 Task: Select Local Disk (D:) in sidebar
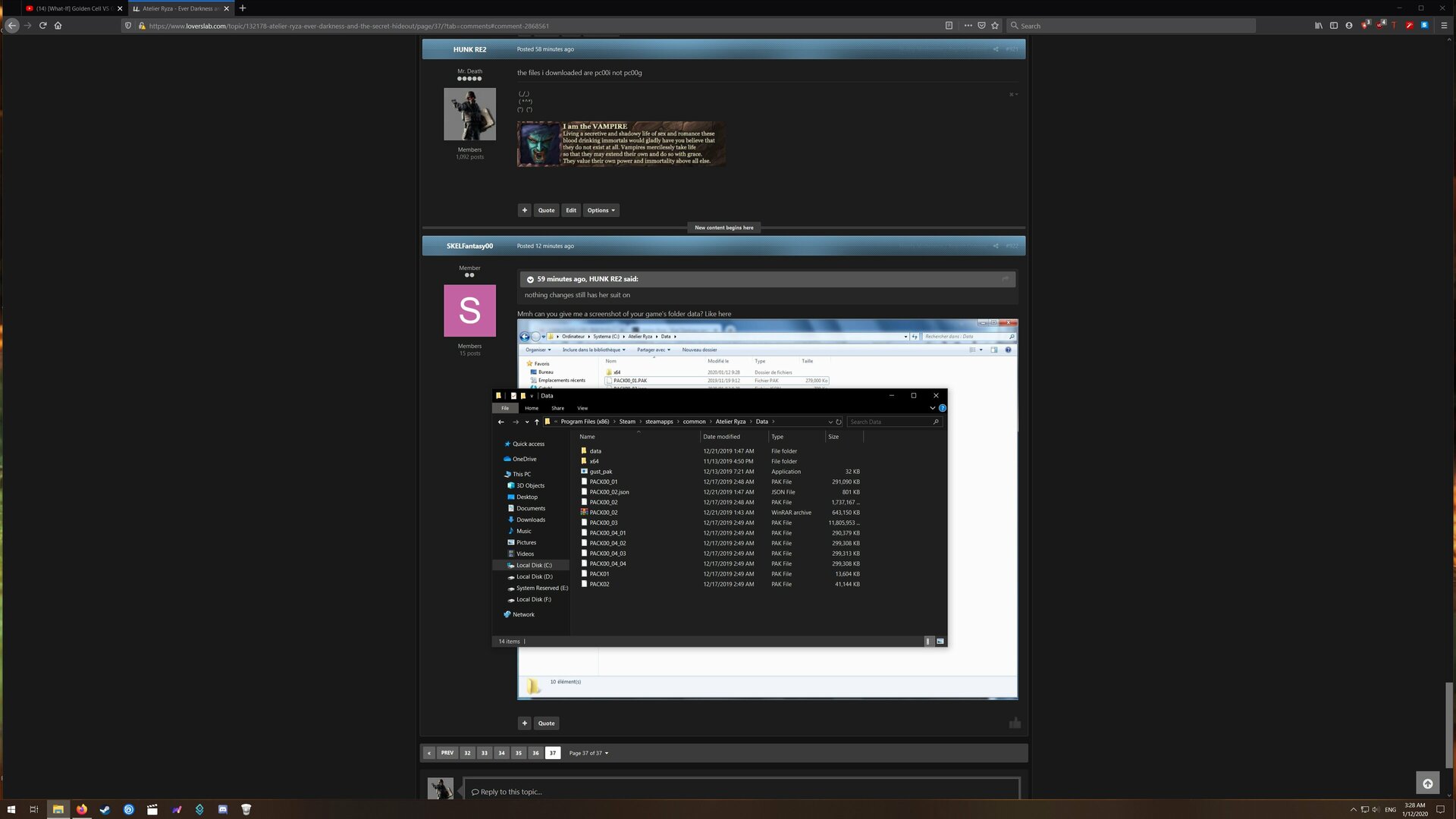tap(534, 576)
